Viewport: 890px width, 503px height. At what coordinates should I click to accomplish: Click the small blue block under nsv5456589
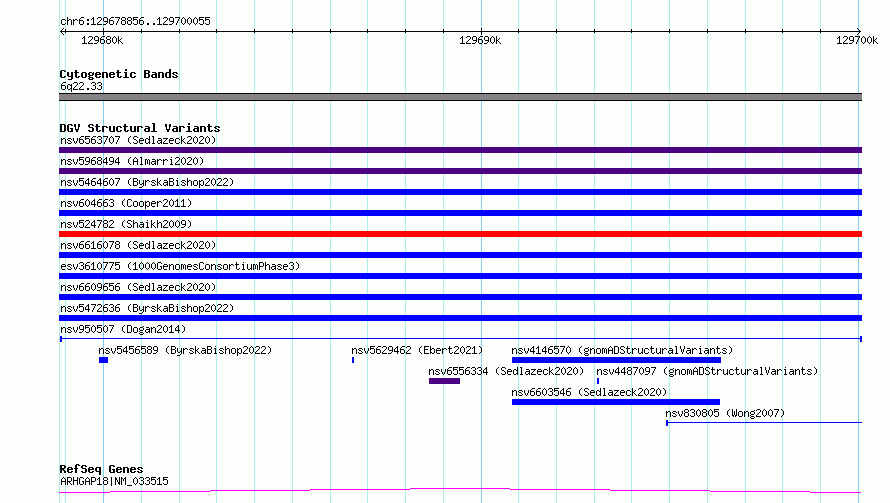pos(103,360)
